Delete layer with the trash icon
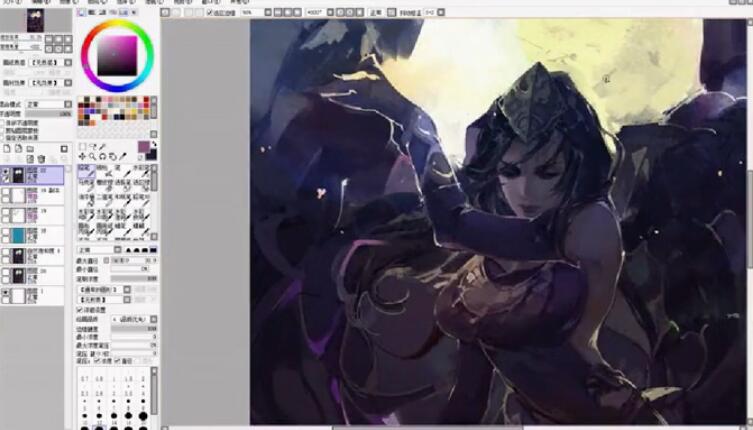Screen dimensions: 753x430 (42, 159)
